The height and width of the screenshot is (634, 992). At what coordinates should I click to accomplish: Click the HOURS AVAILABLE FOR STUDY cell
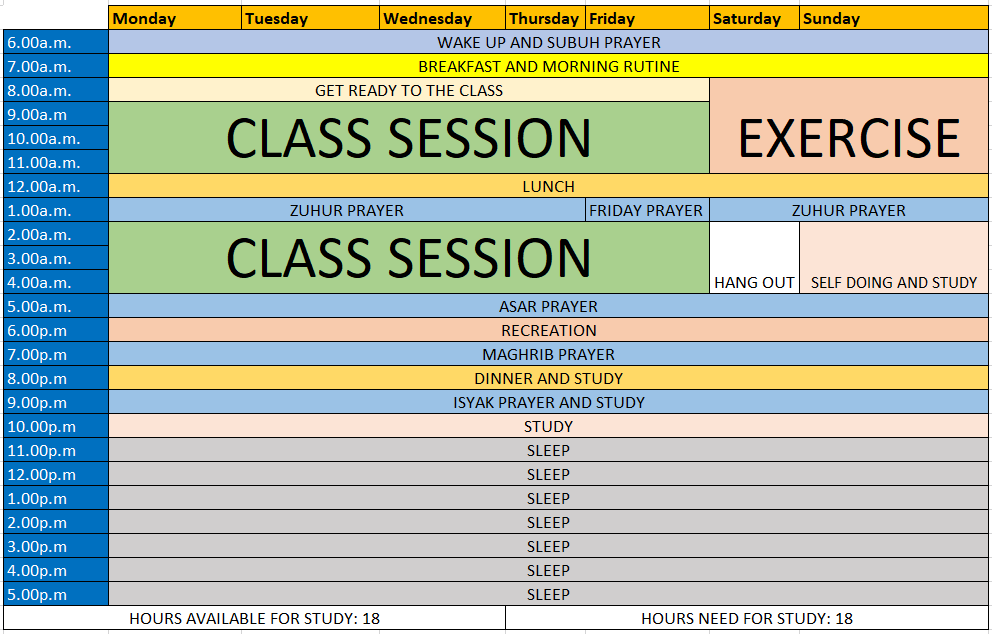[255, 619]
